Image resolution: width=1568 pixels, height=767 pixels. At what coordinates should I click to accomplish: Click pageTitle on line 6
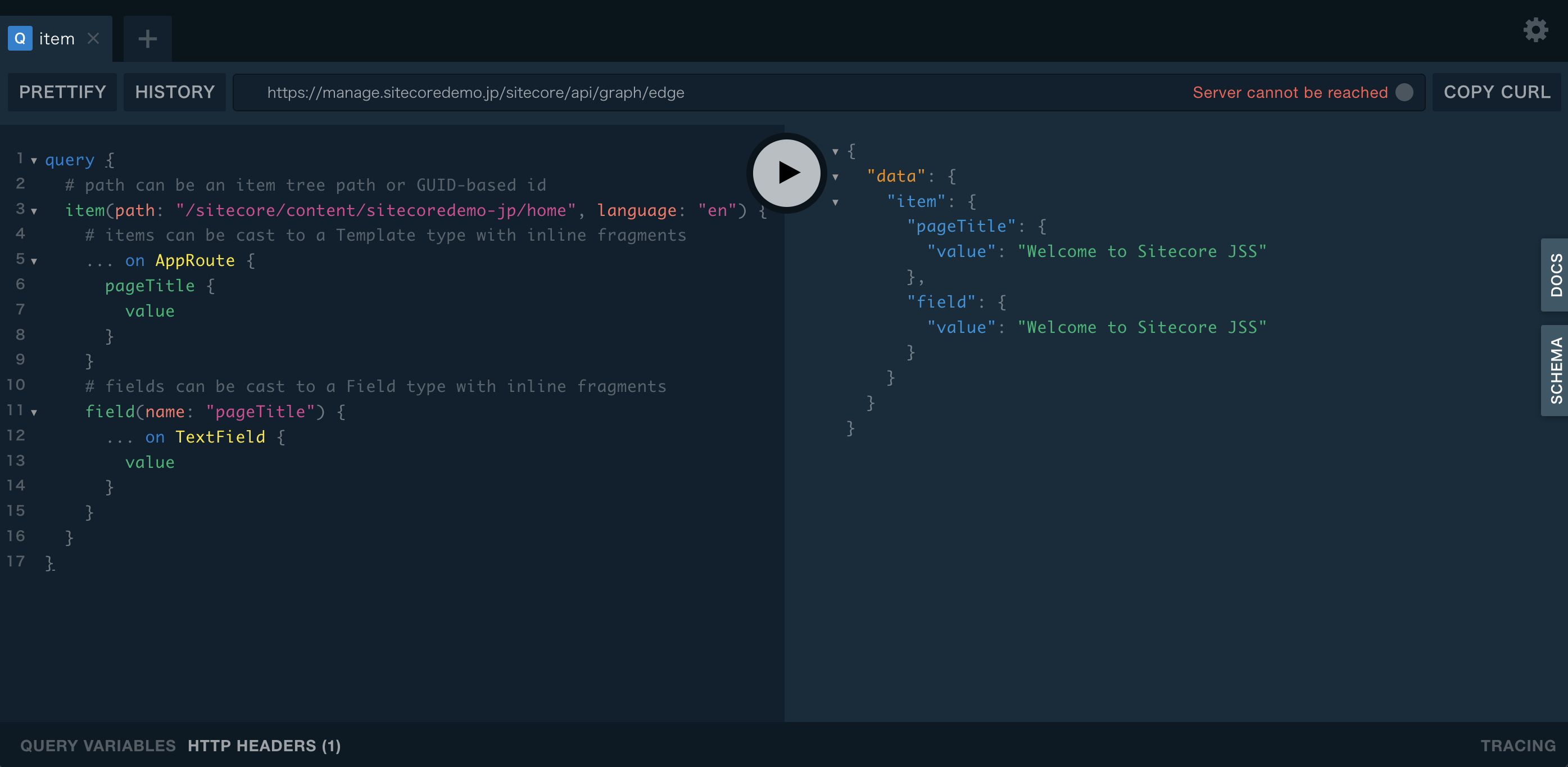click(149, 286)
